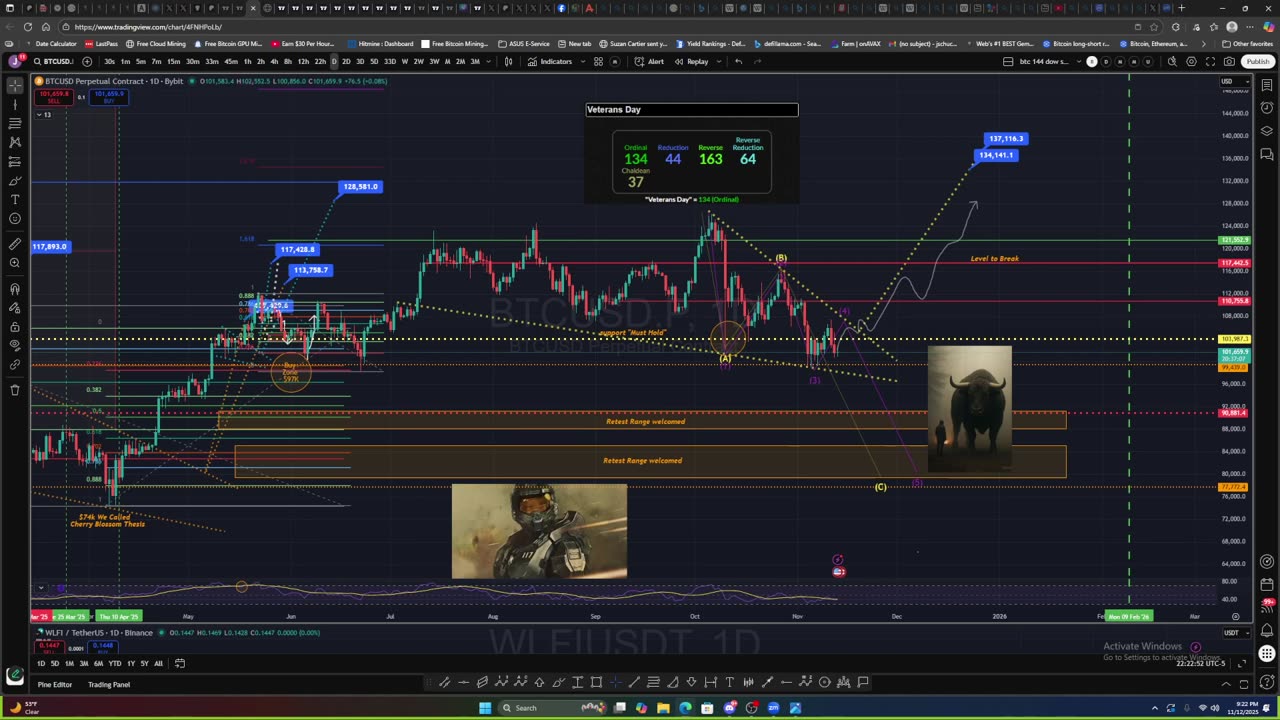Expand the Replay options dropdown arrow

(x=717, y=61)
